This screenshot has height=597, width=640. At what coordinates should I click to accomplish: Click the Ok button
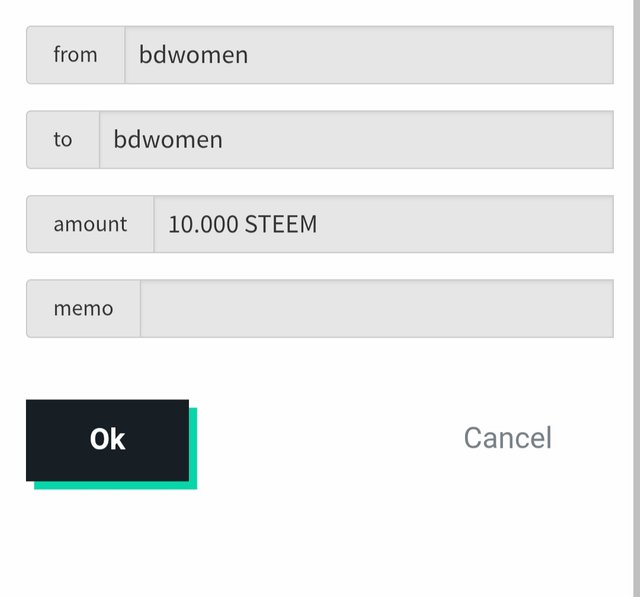tap(107, 440)
